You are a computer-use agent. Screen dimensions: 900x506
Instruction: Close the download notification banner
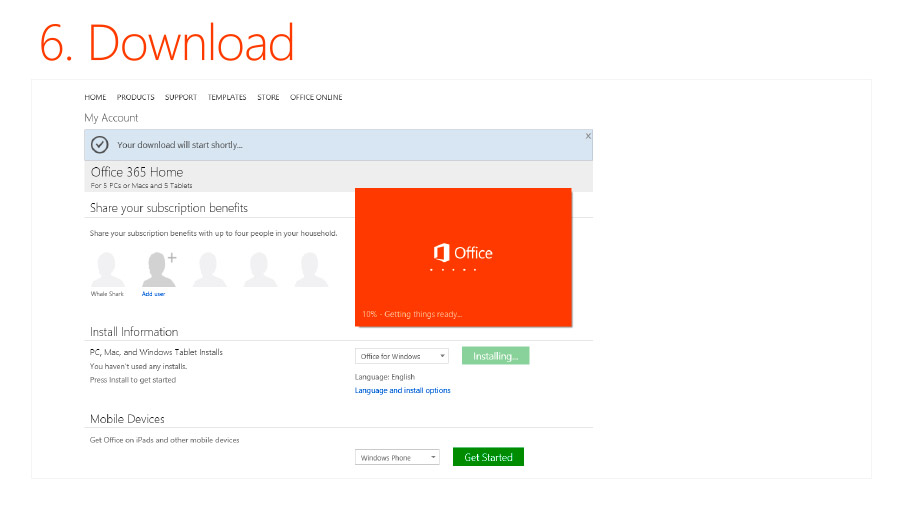[588, 136]
